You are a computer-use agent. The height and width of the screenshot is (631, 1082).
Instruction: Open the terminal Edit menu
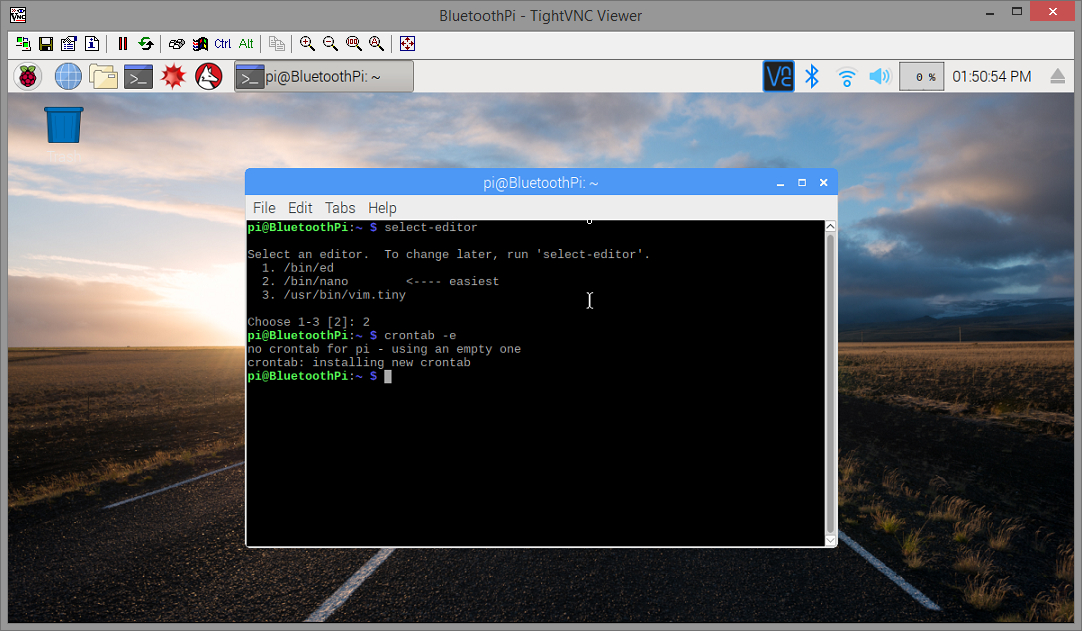click(x=299, y=208)
